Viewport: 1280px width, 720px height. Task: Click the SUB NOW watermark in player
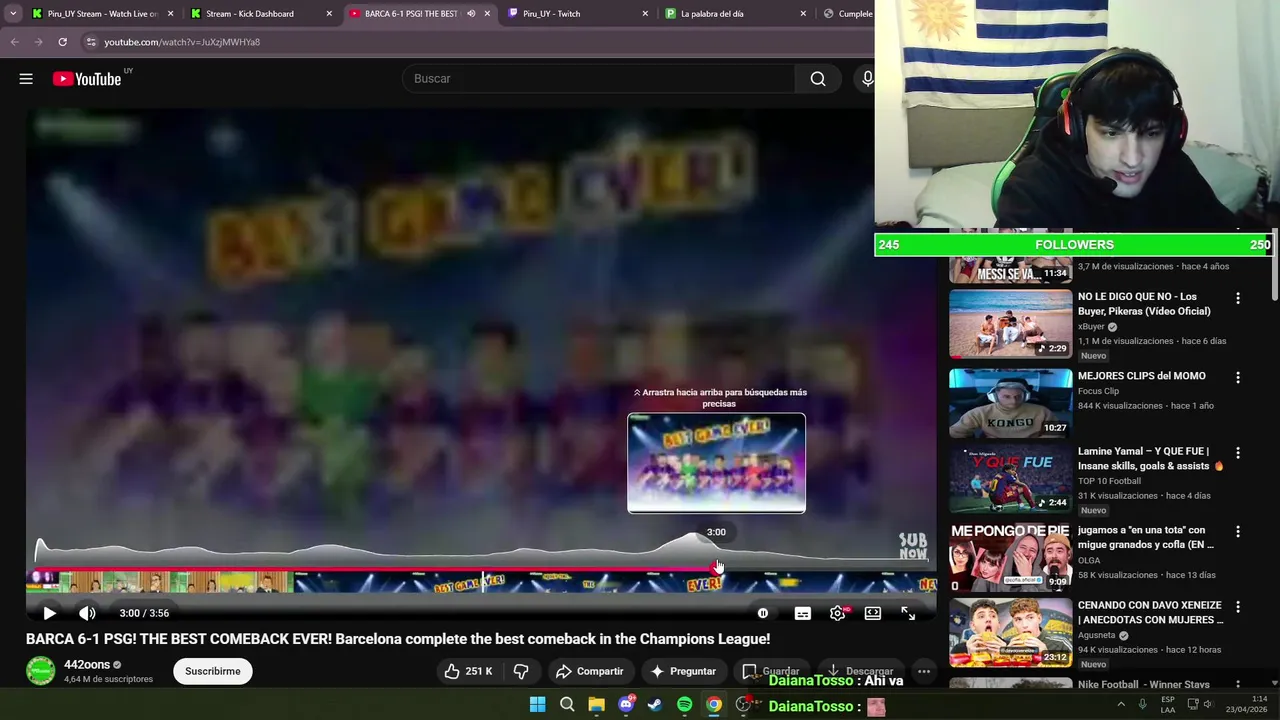912,546
